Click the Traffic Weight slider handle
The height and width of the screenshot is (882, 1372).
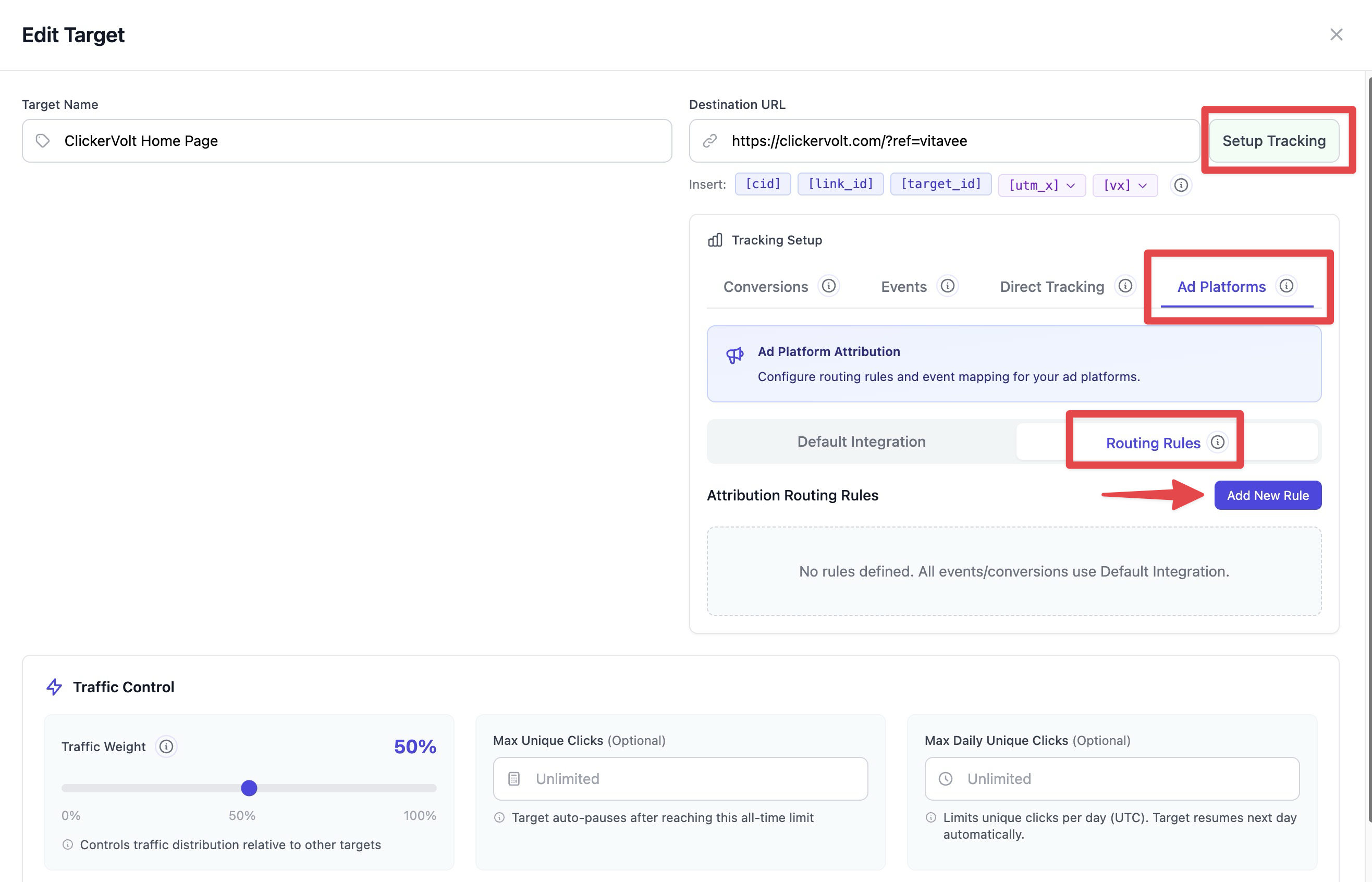pyautogui.click(x=249, y=788)
